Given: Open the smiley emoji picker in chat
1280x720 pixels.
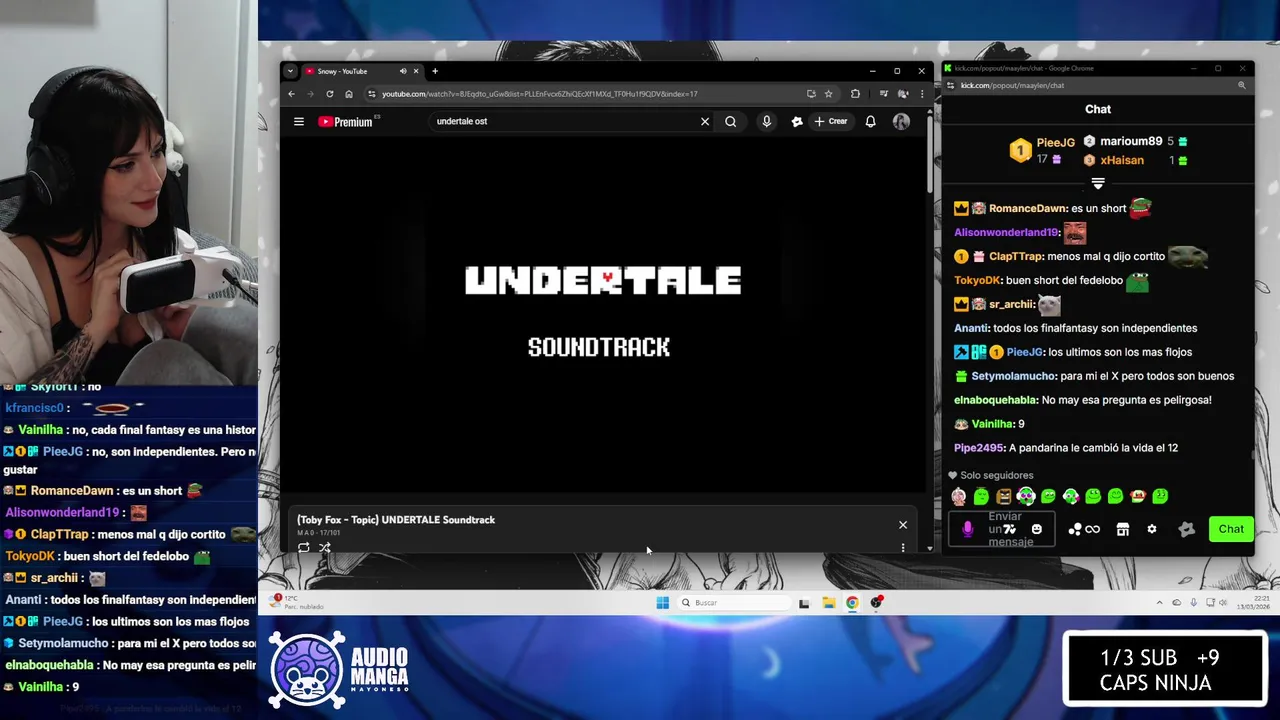Looking at the screenshot, I should pos(1037,529).
